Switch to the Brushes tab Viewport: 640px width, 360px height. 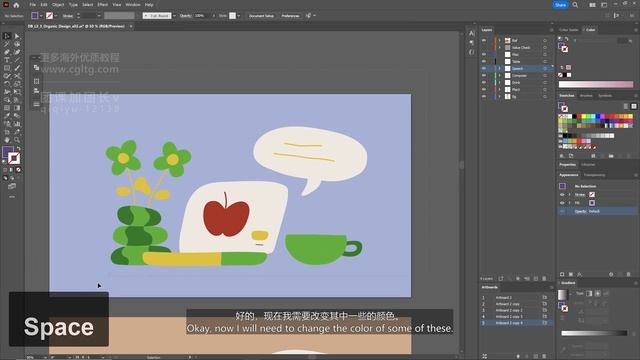[586, 96]
